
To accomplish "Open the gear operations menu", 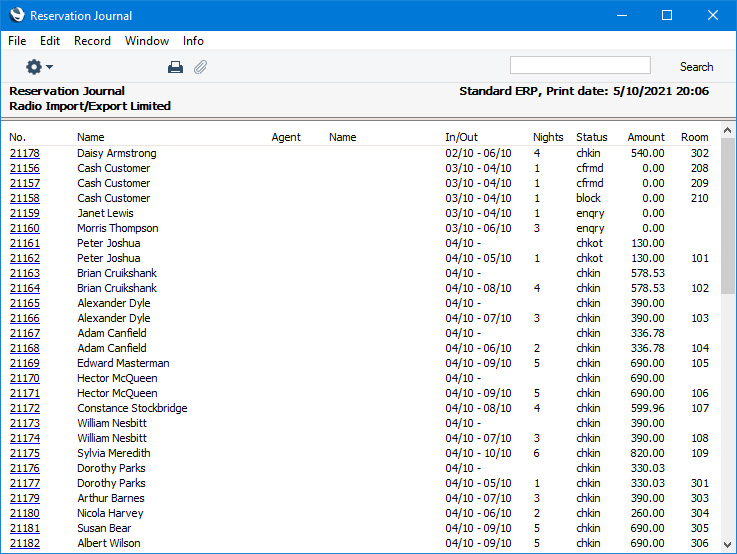I will (39, 67).
